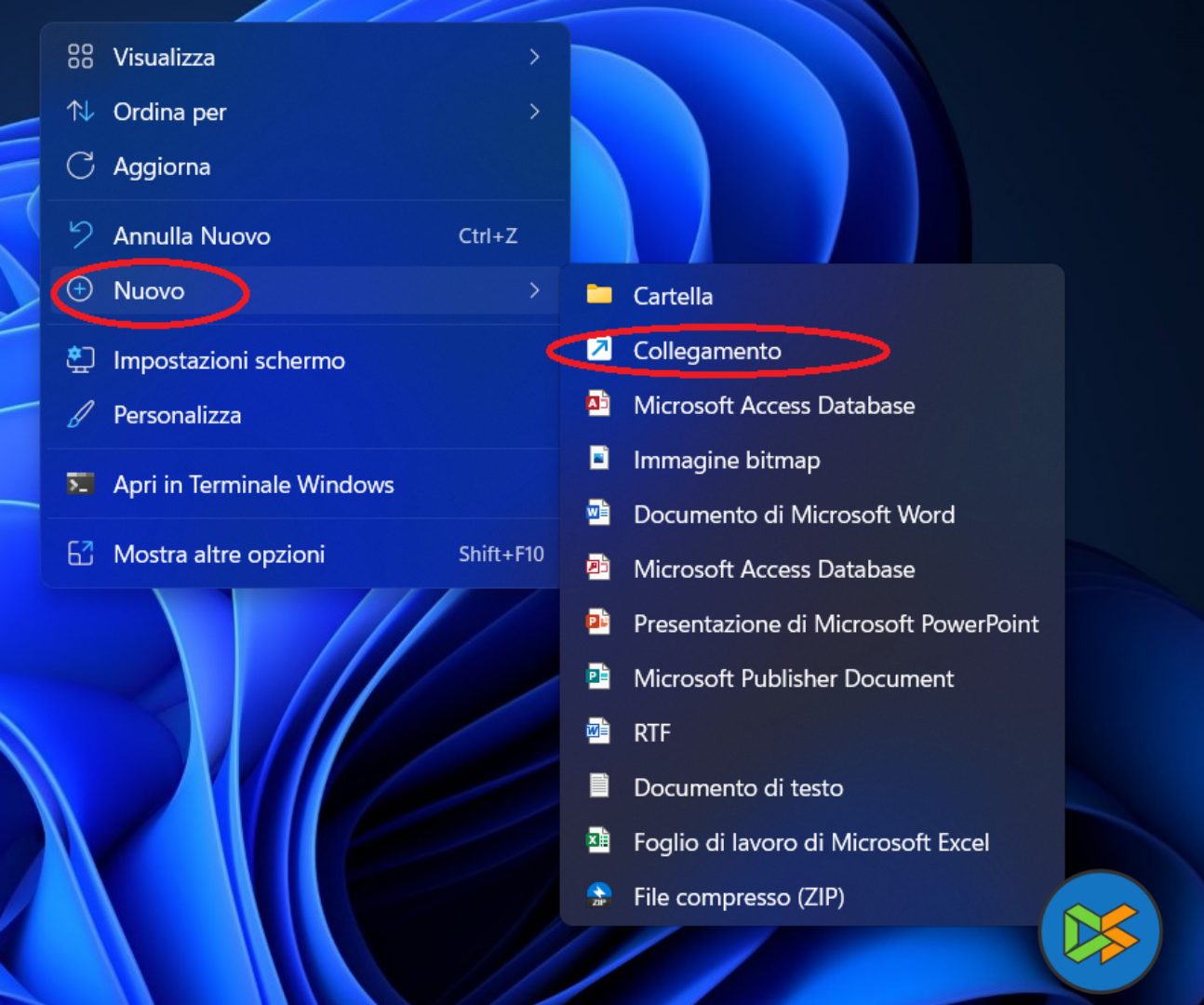Click the up-down arrows icon for Ordina per
The image size is (1204, 1005).
[x=81, y=112]
